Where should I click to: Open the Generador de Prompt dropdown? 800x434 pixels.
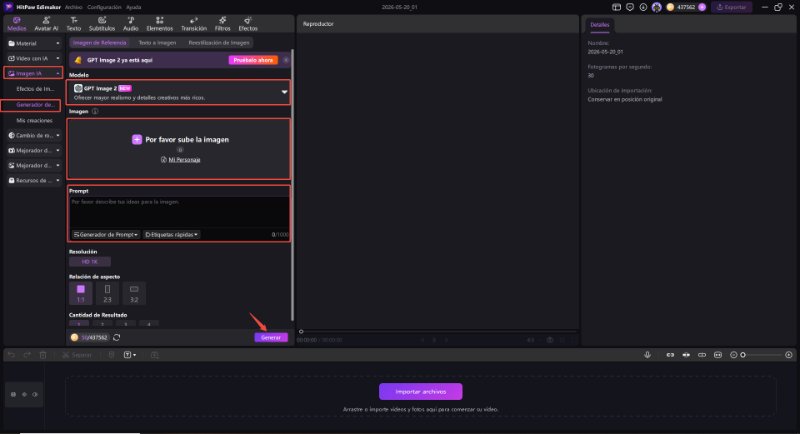(105, 235)
